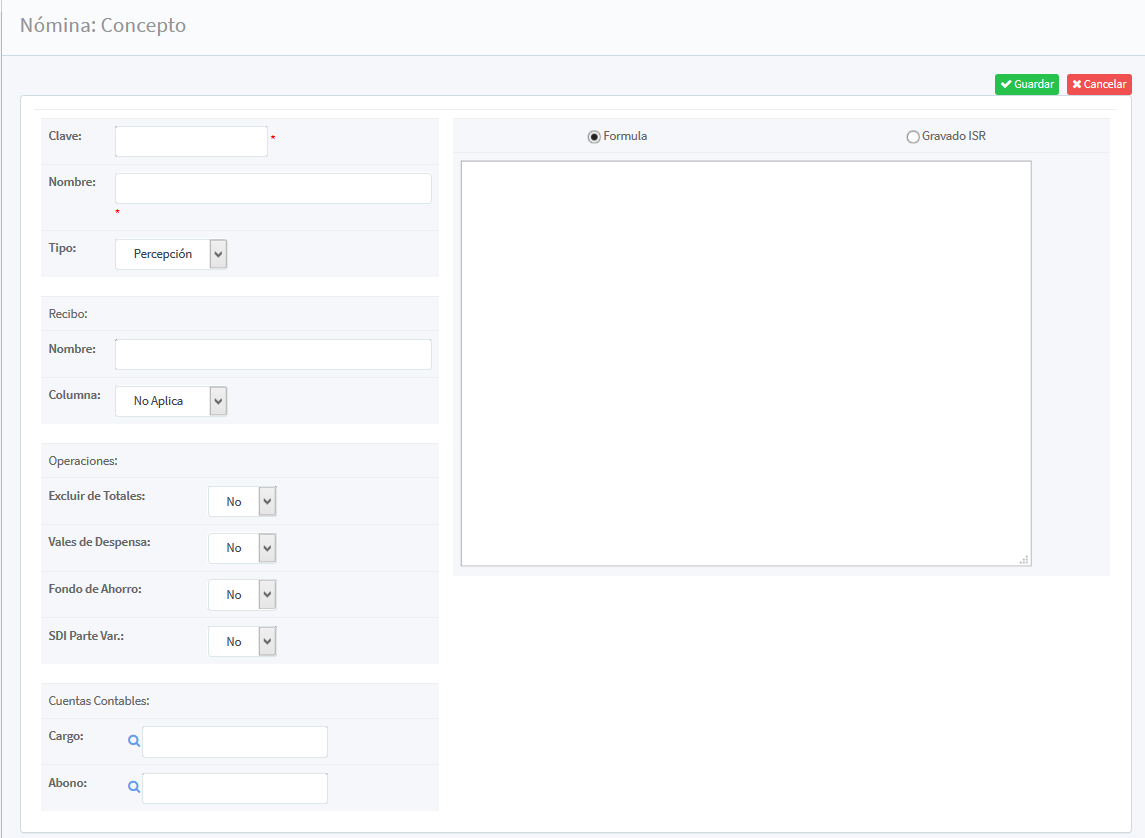
Task: Click the Abono account input box
Action: (235, 788)
